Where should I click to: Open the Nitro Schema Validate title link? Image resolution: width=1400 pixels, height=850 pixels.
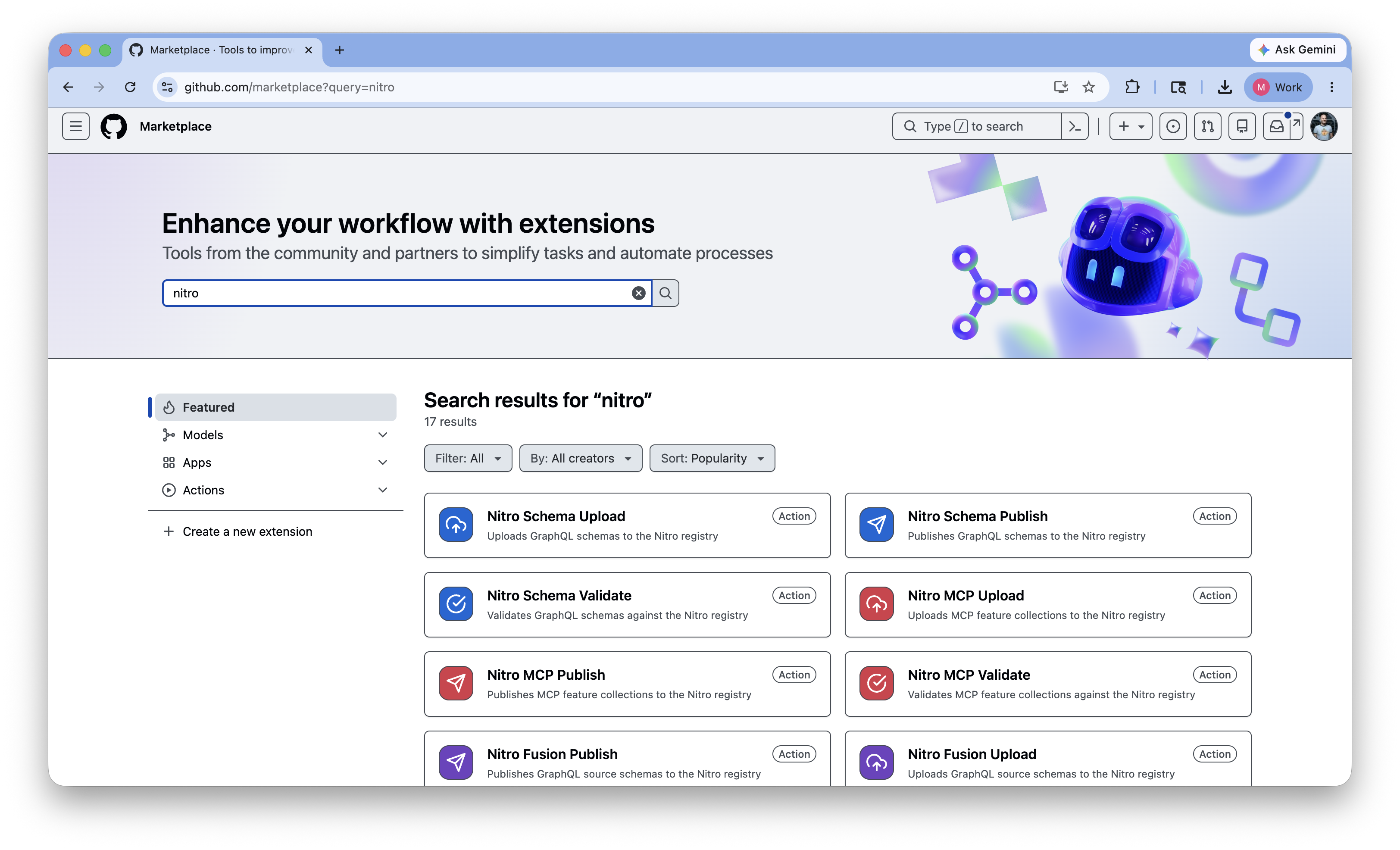click(x=559, y=595)
